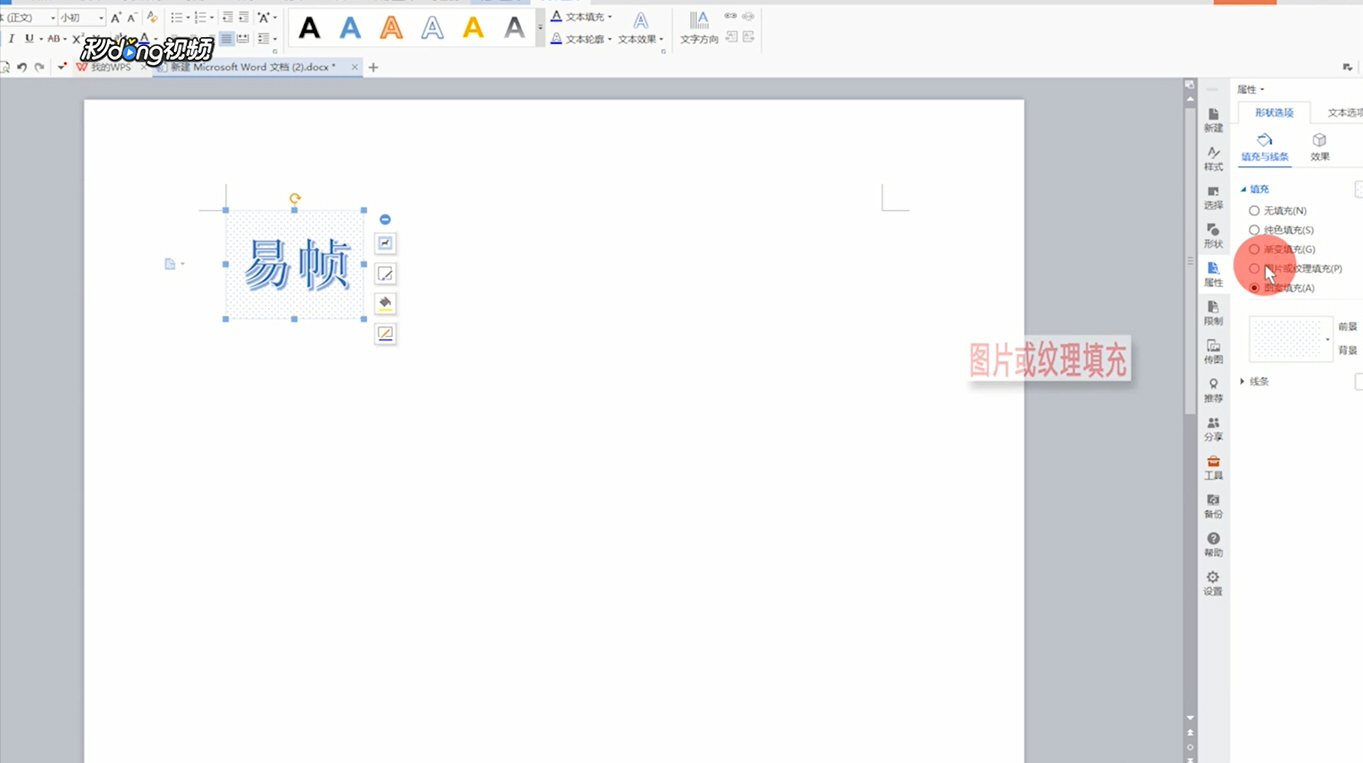Open the 传图 upload image sidebar panel
Viewport: 1363px width, 763px height.
[x=1213, y=352]
